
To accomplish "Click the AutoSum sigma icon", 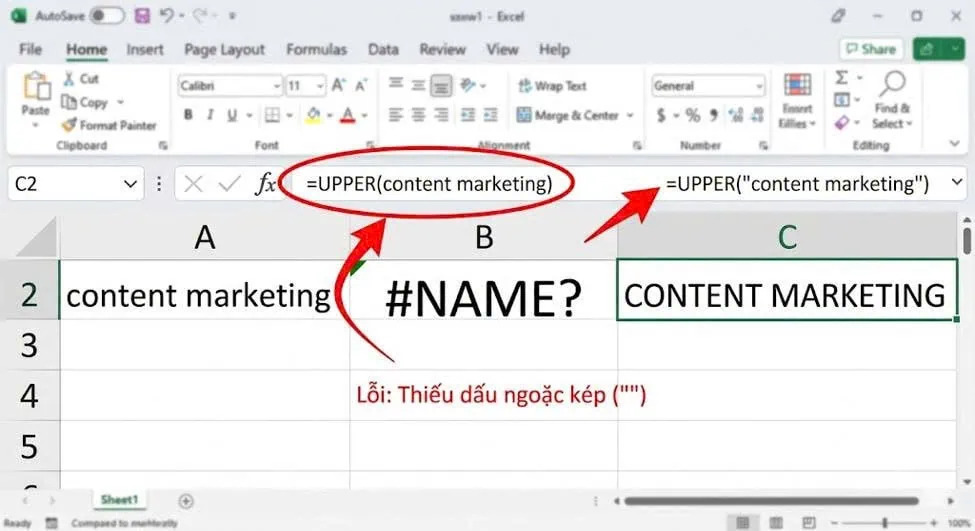I will (841, 78).
